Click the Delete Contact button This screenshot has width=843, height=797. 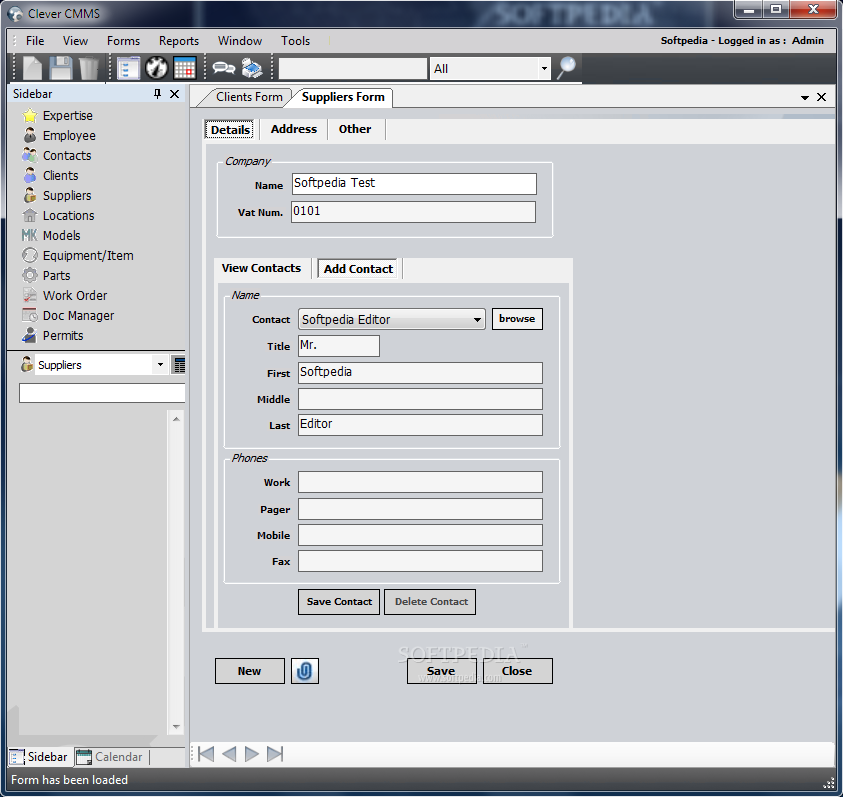430,601
